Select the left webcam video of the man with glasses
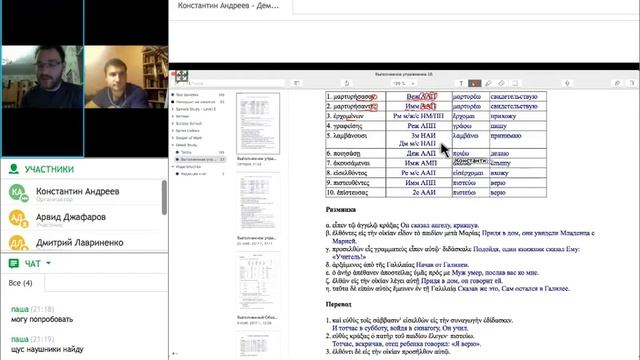The width and height of the screenshot is (640, 360). 42,77
